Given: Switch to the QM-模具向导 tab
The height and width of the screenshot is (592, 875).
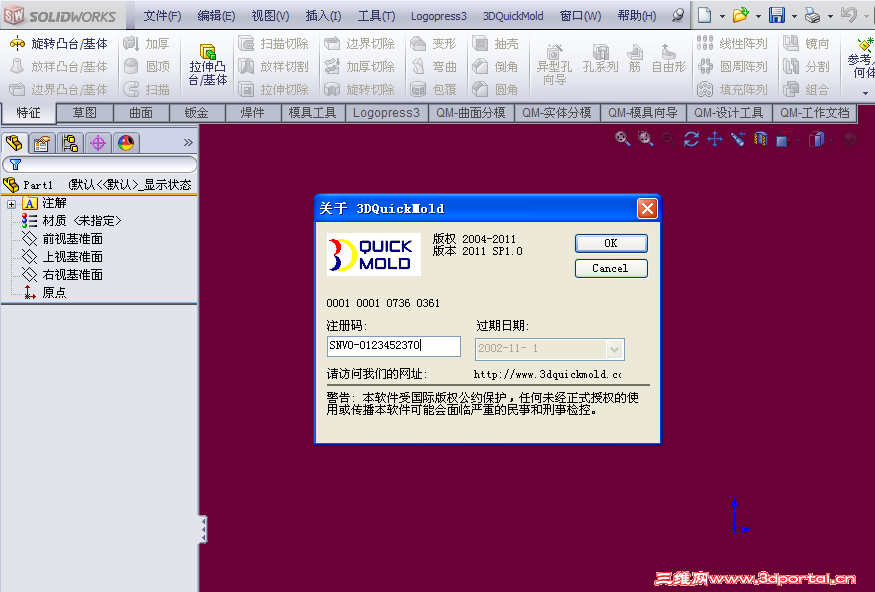Looking at the screenshot, I should coord(643,113).
